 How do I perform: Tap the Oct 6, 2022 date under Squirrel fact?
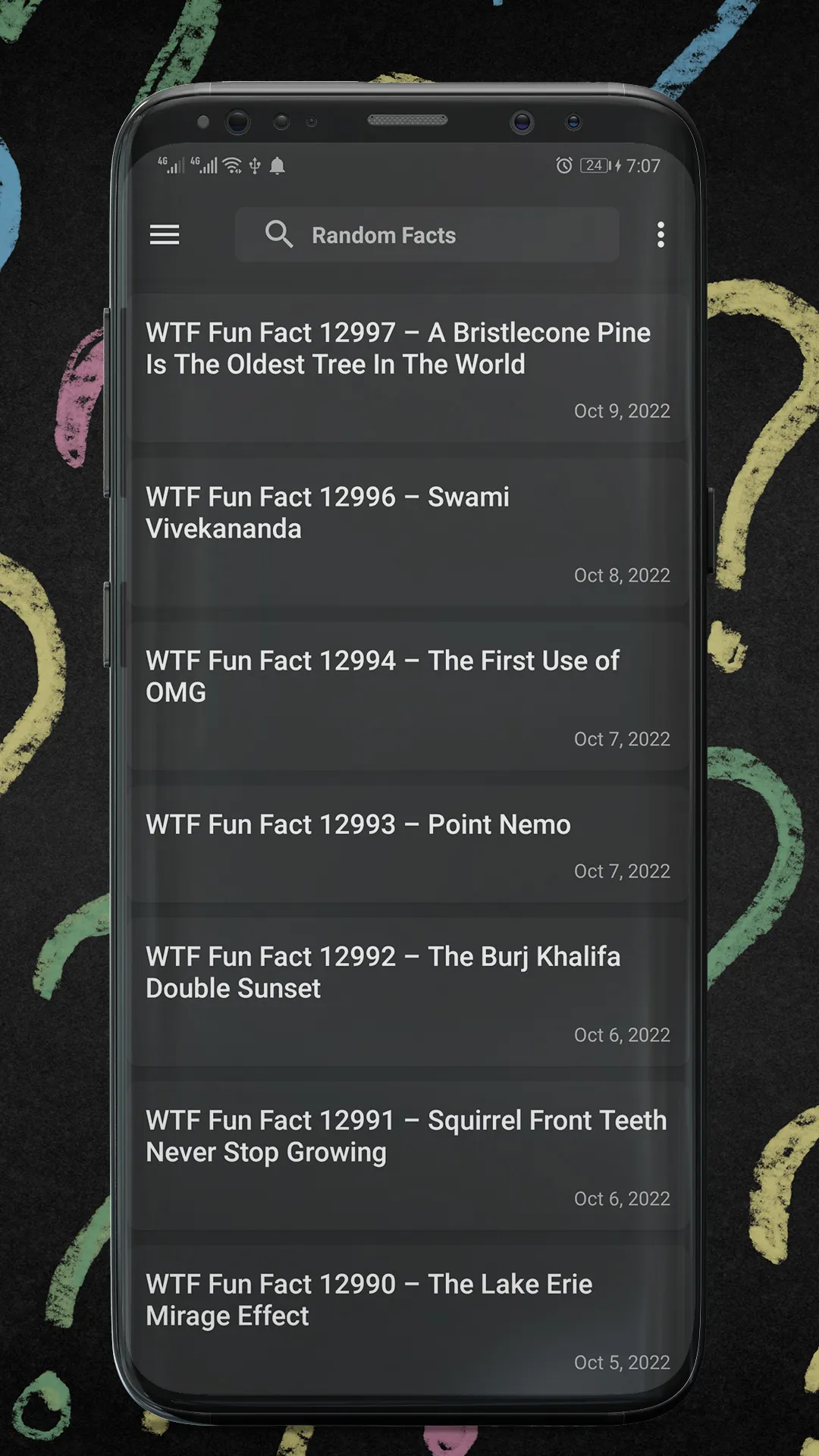point(622,1199)
